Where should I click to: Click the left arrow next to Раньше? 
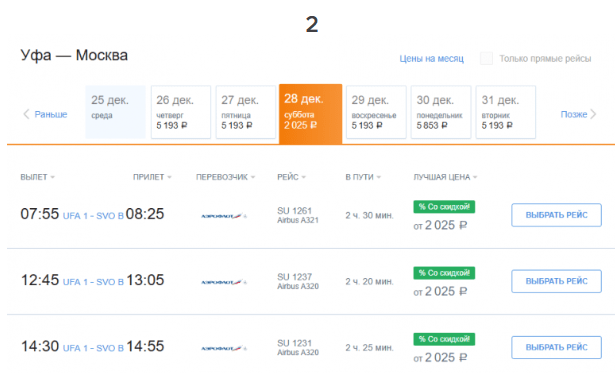click(x=26, y=114)
